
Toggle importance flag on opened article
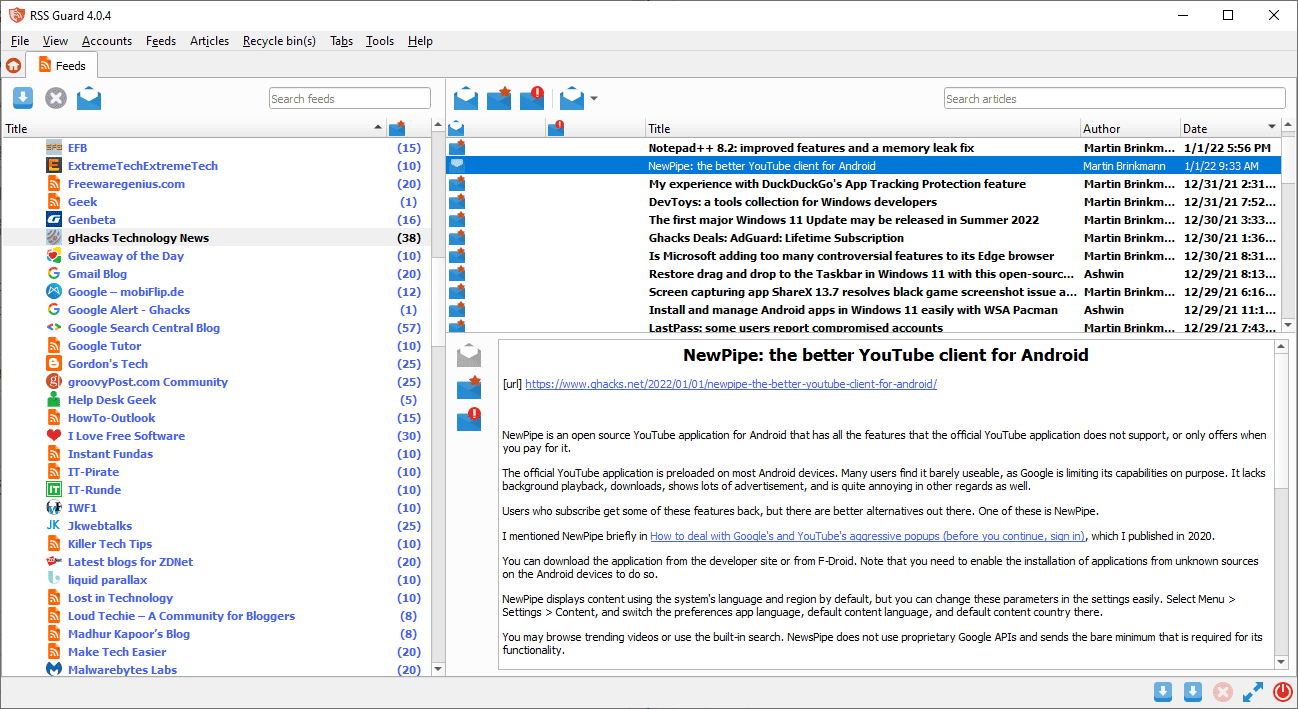(468, 388)
